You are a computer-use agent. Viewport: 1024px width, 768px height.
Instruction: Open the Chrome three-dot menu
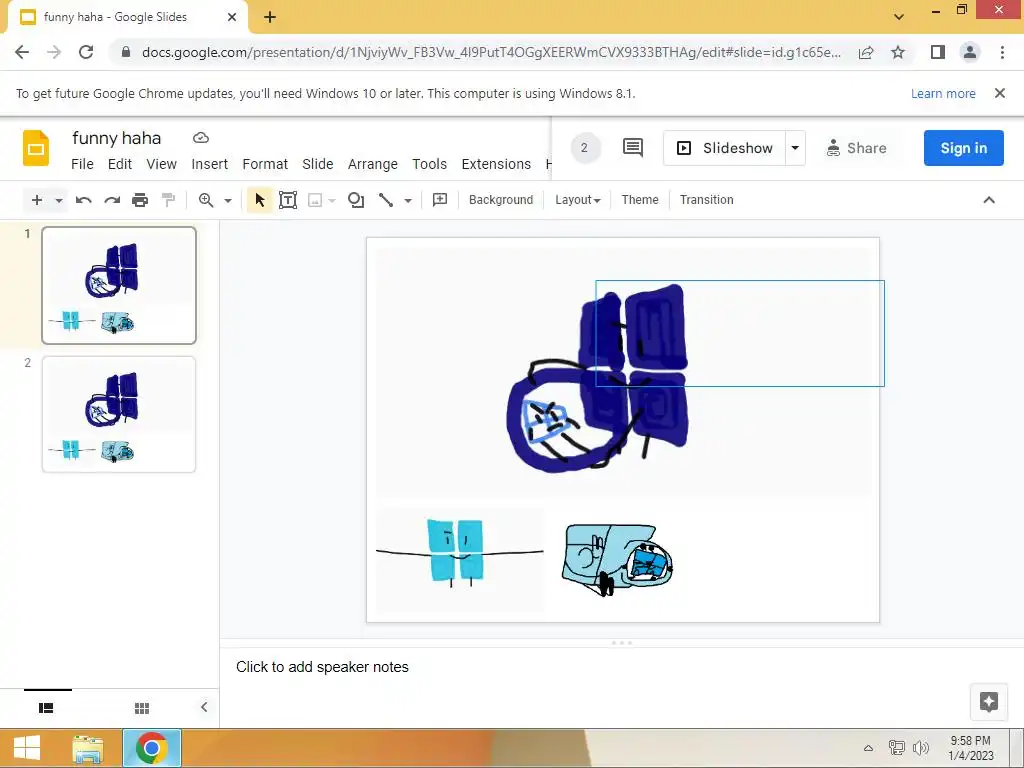1002,52
